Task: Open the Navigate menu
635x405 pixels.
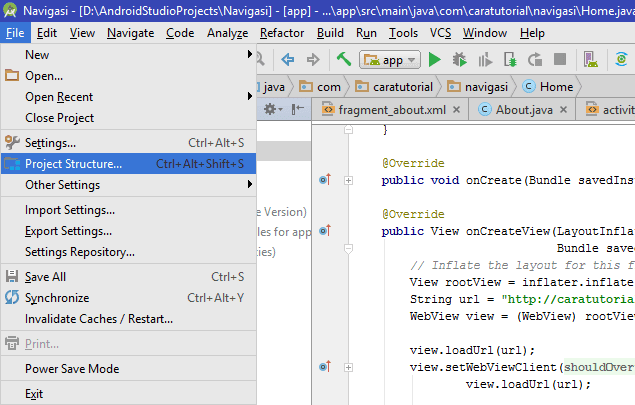Action: [x=130, y=33]
